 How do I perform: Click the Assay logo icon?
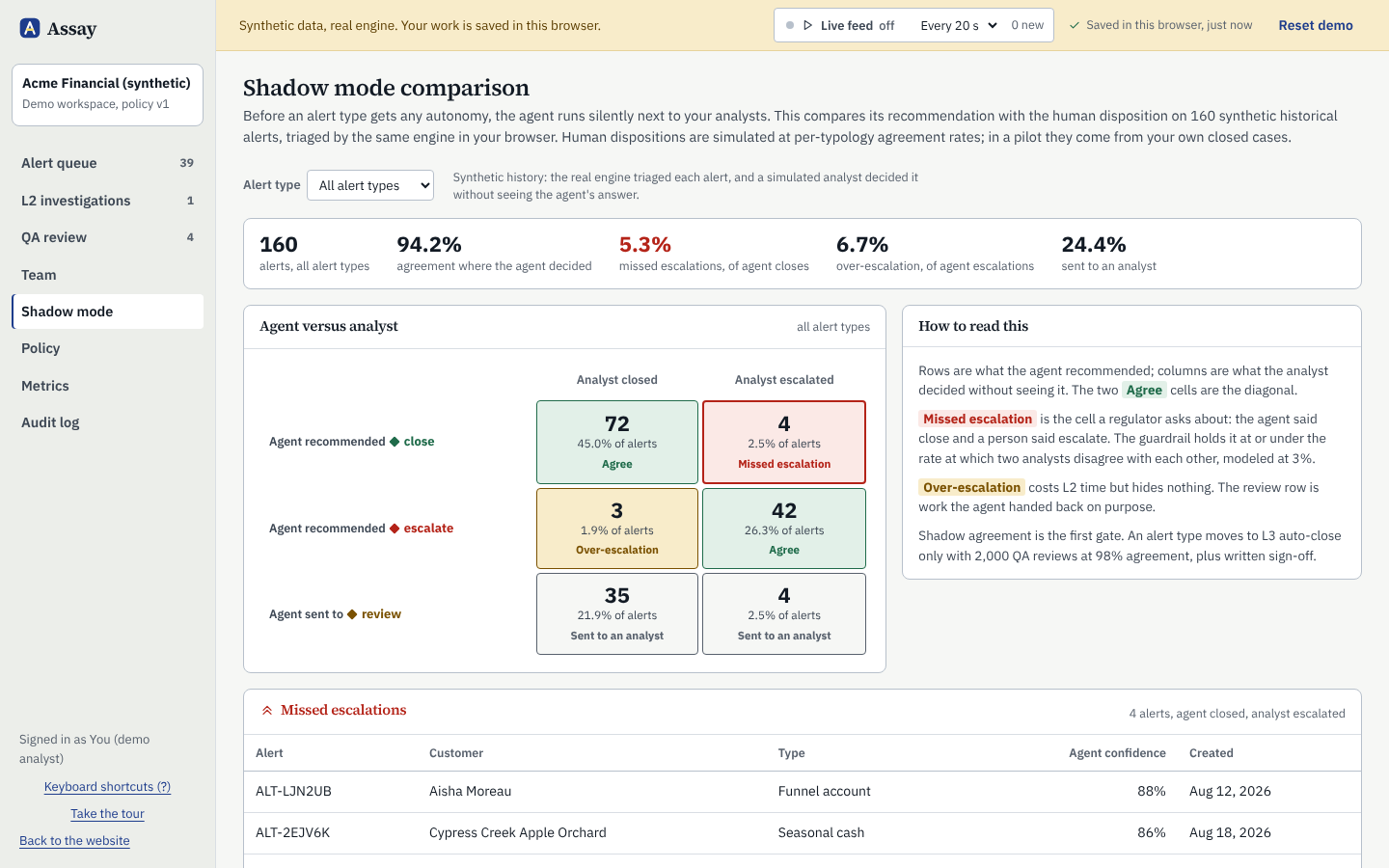coord(30,28)
